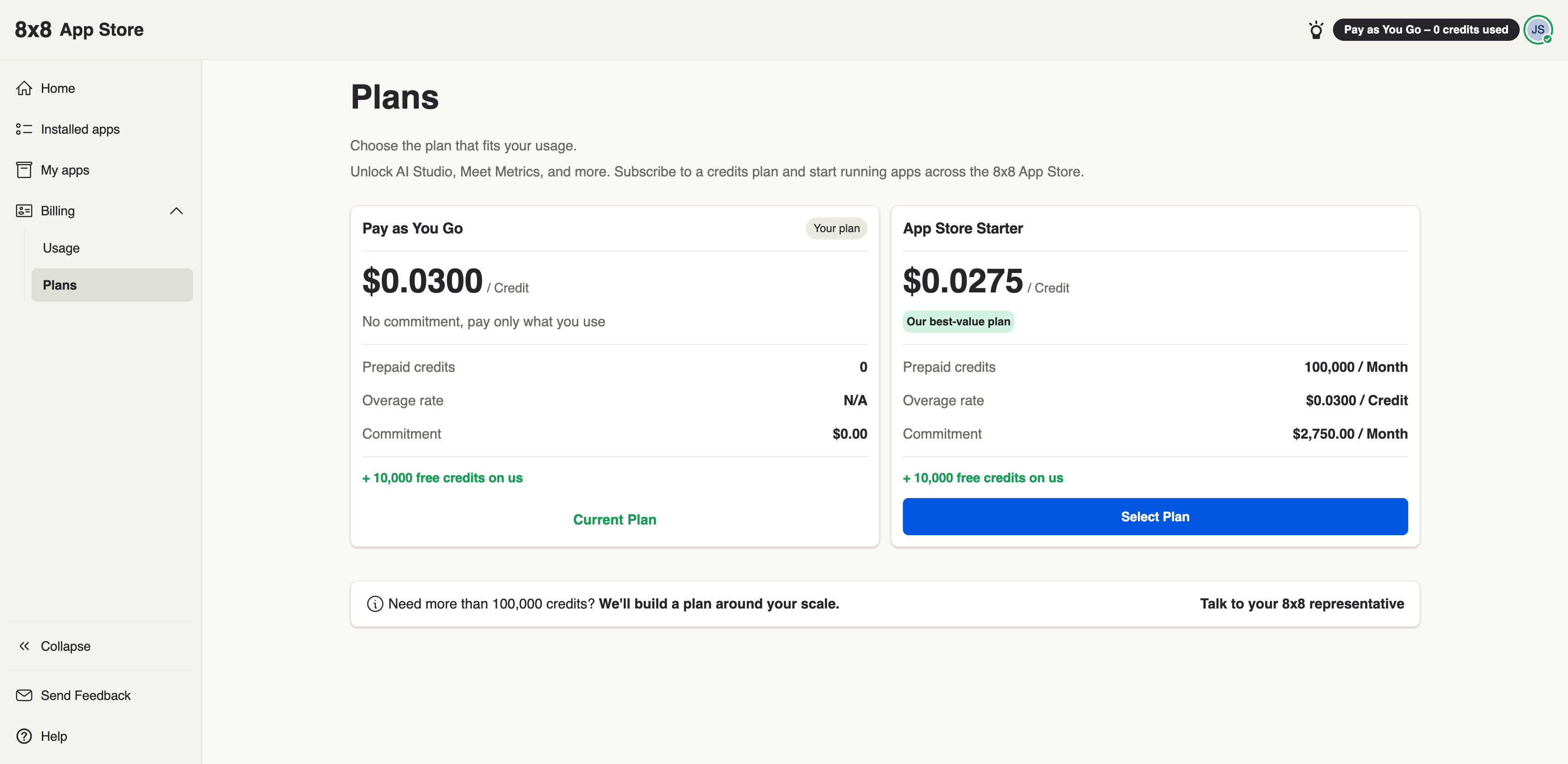Click free credits text in App Store Starter card

(x=983, y=478)
